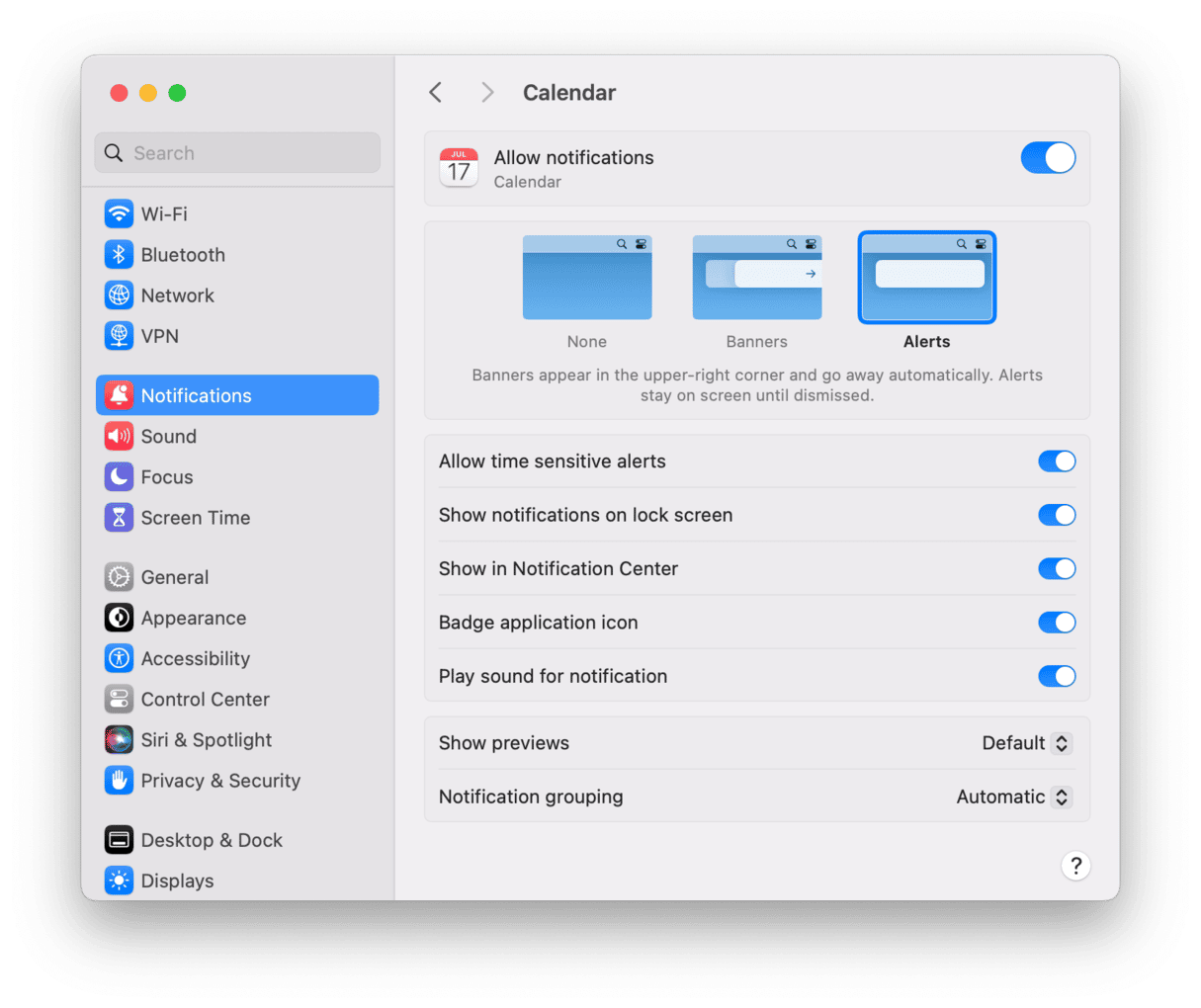Open Siri & Spotlight icon
This screenshot has height=1008, width=1201.
[x=119, y=740]
